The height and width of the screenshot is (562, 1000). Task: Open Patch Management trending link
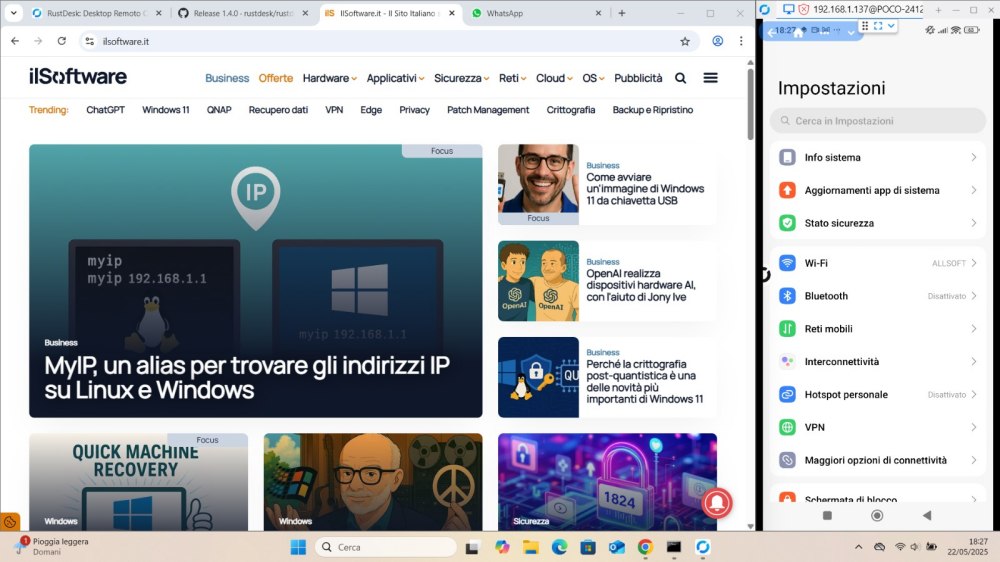click(x=488, y=110)
